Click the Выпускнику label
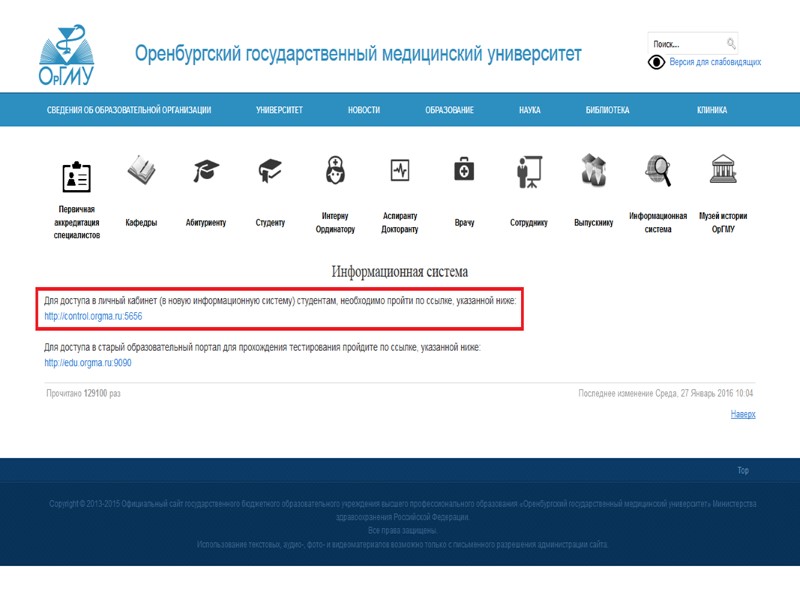The width and height of the screenshot is (800, 600). tap(593, 222)
